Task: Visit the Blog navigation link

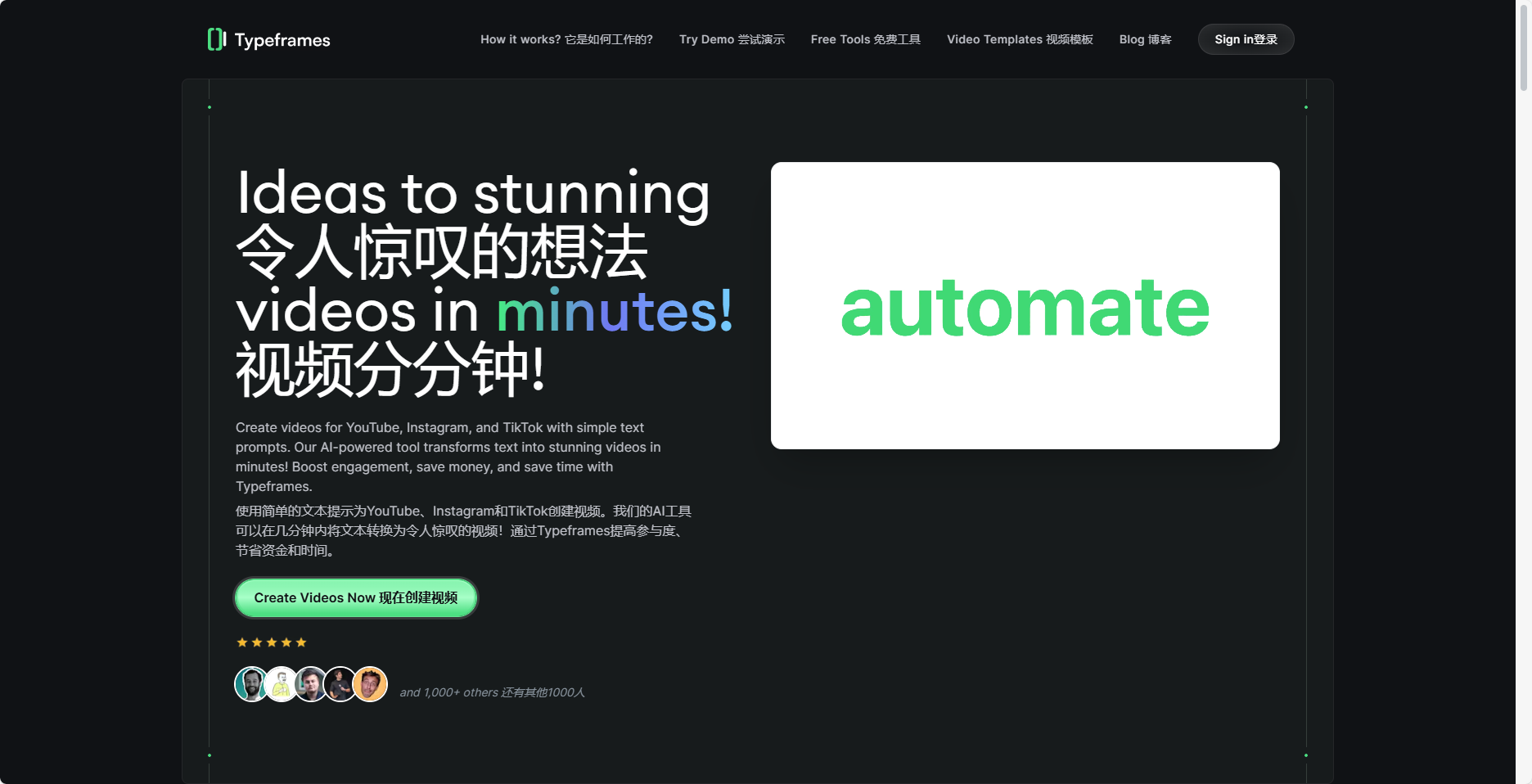Action: pyautogui.click(x=1145, y=39)
